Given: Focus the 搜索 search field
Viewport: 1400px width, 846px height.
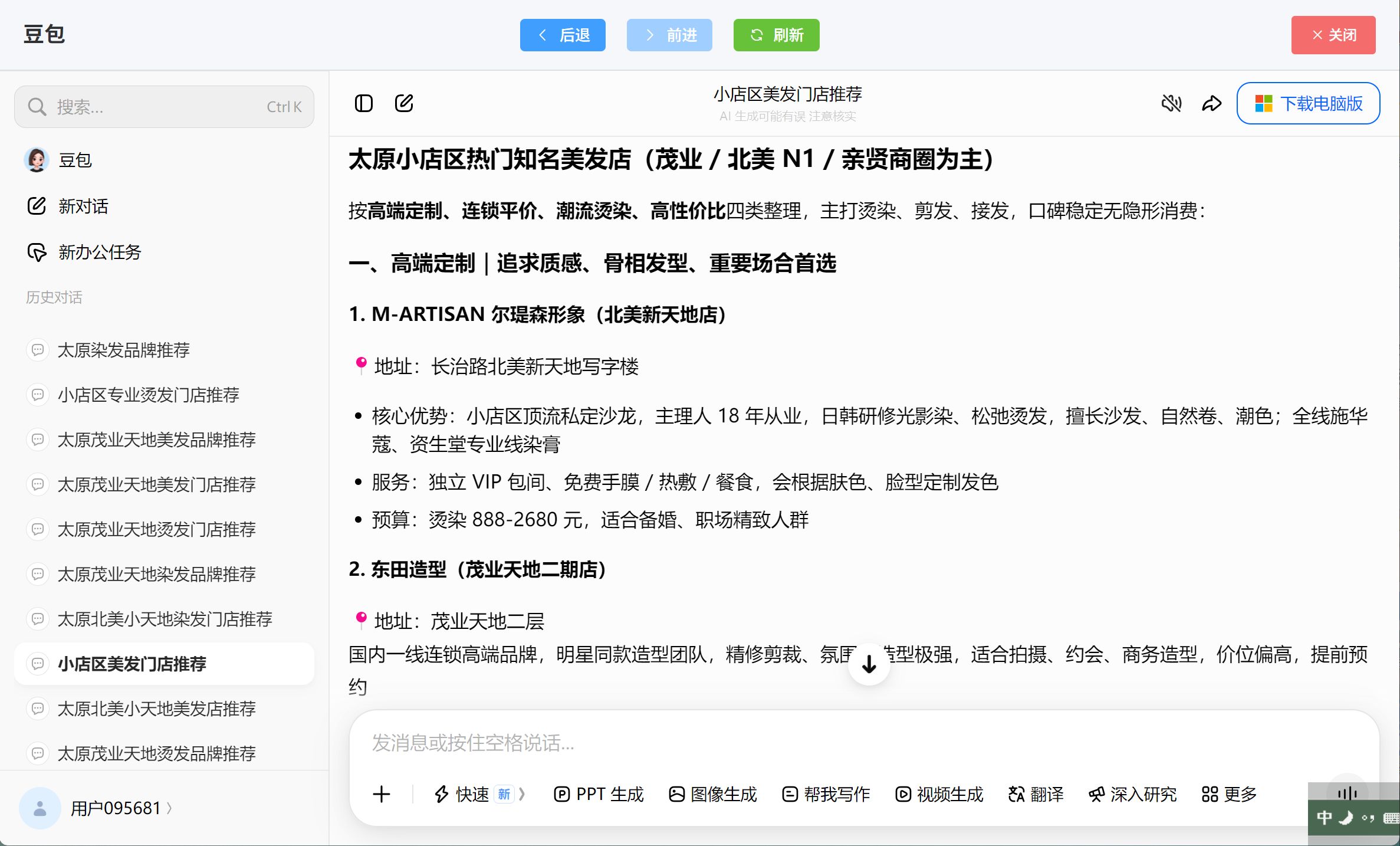Looking at the screenshot, I should [164, 107].
